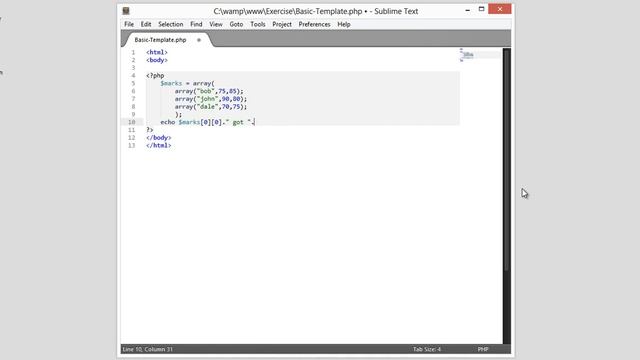This screenshot has width=640, height=360.
Task: Open the Goto menu
Action: click(x=236, y=24)
